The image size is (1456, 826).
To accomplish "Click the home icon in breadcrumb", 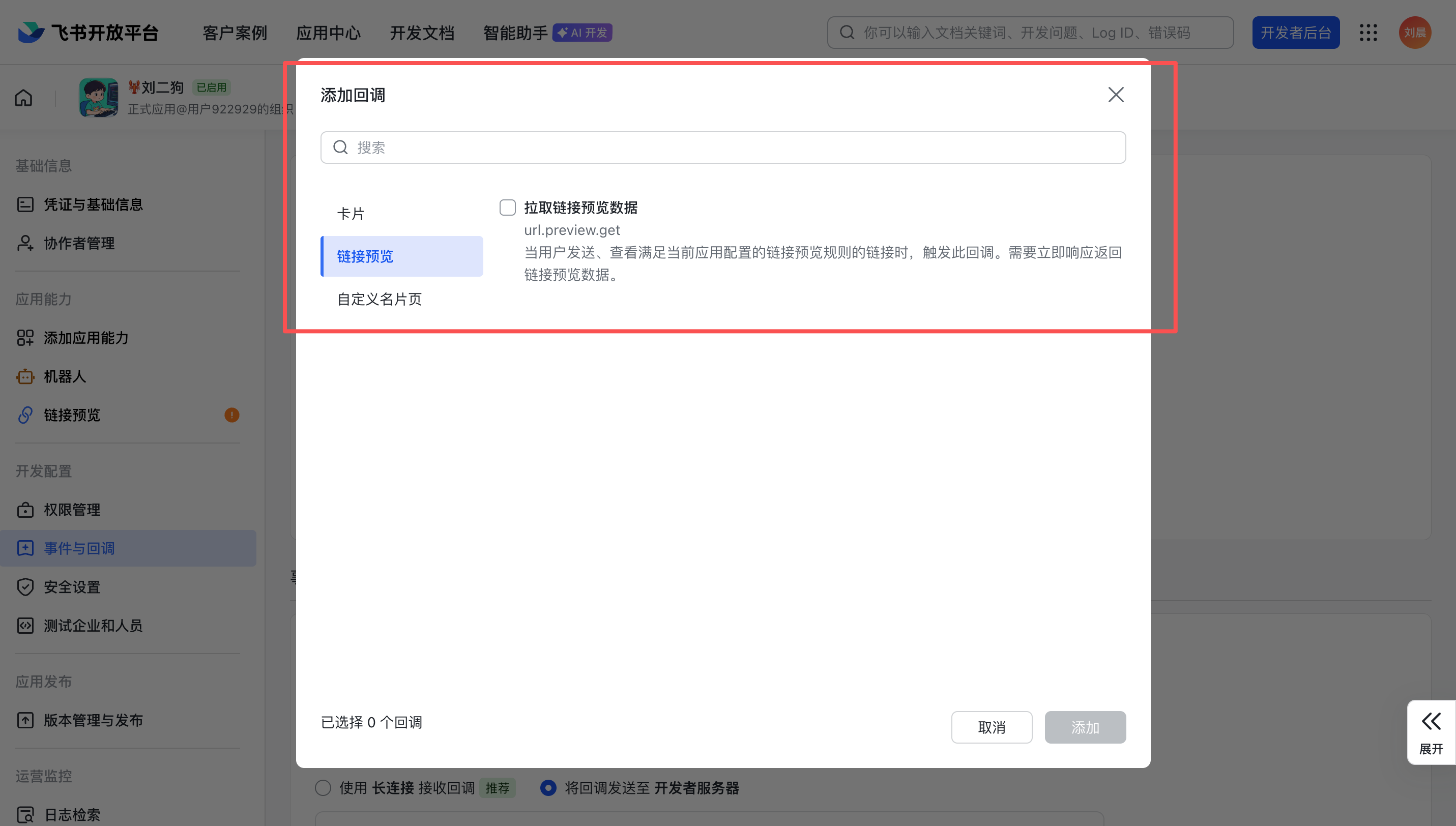I will 23,98.
